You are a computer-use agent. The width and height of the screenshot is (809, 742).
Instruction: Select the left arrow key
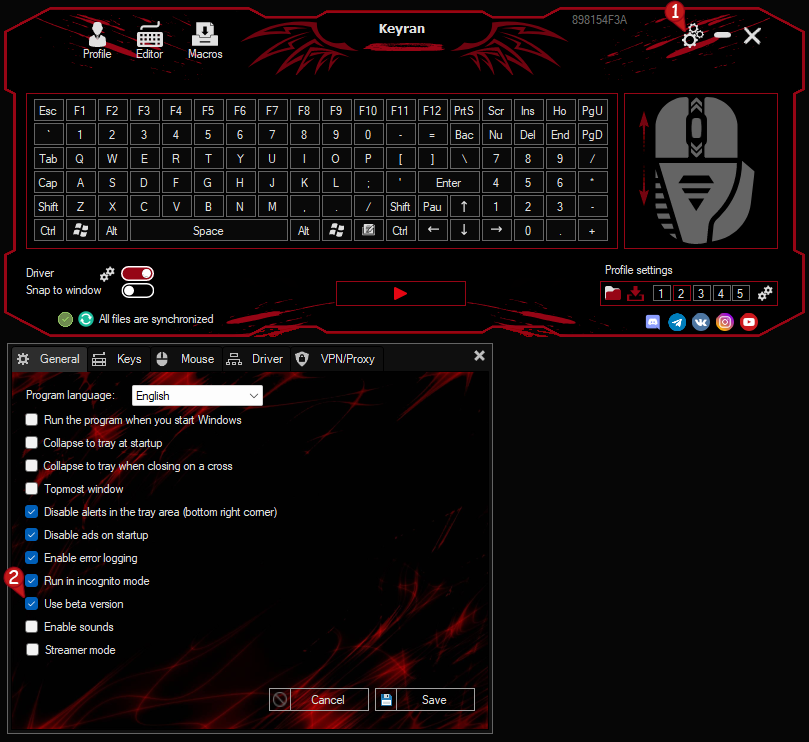click(433, 231)
